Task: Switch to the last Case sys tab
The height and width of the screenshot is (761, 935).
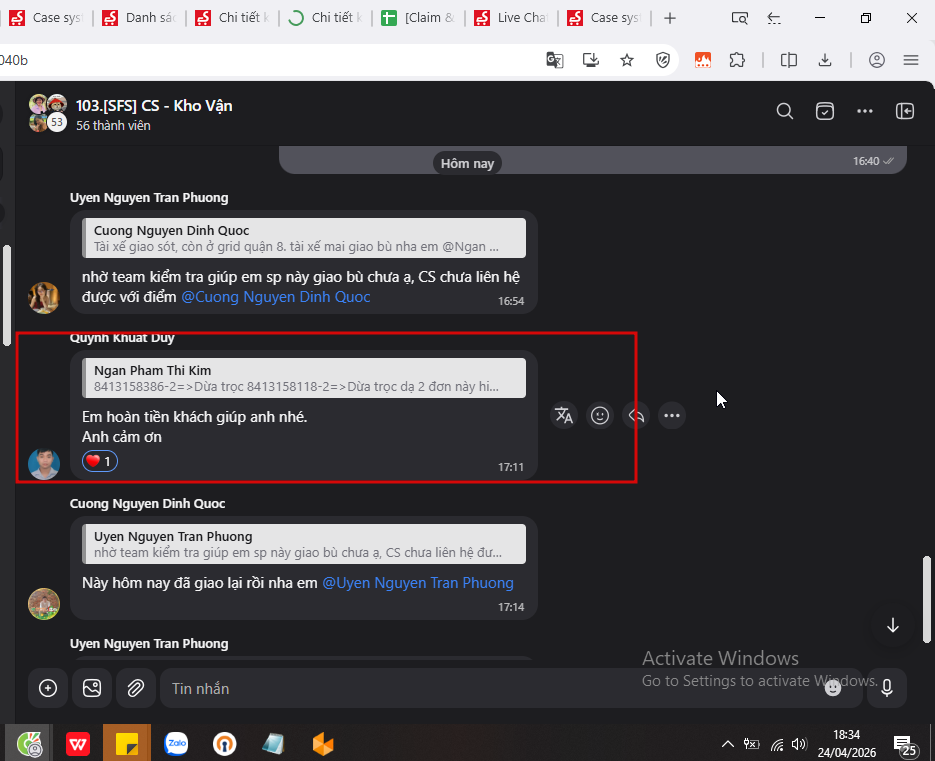Action: (x=604, y=18)
